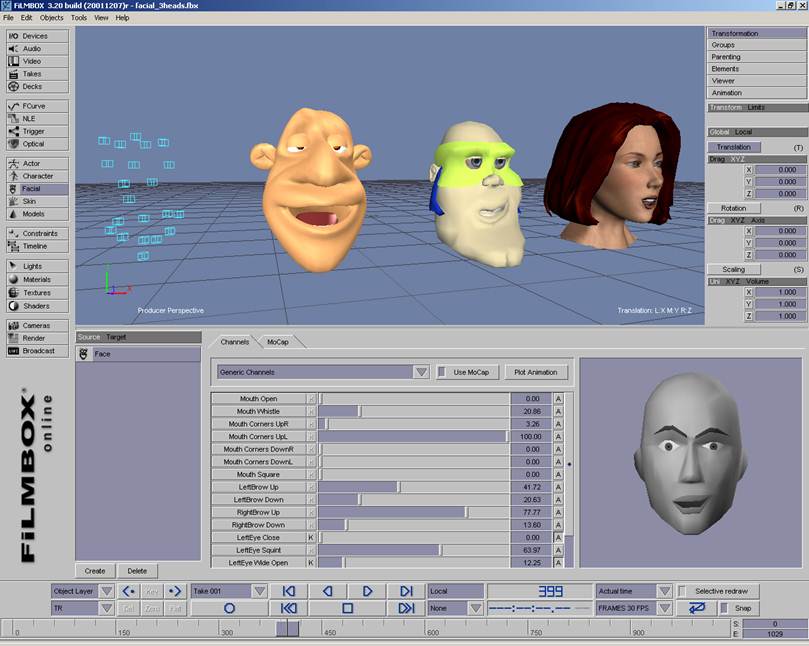Screen dimensions: 809x646
Task: Open the Actual time dropdown
Action: tap(665, 591)
